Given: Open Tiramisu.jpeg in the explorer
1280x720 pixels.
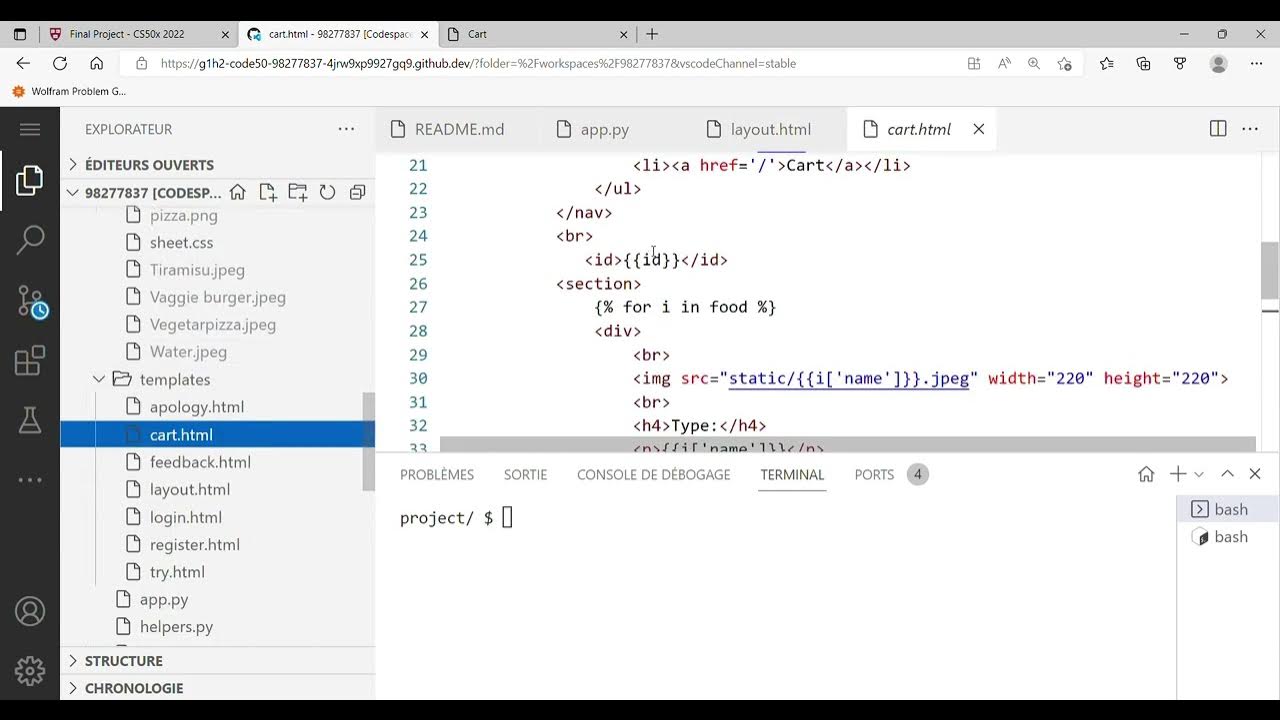Looking at the screenshot, I should [197, 270].
